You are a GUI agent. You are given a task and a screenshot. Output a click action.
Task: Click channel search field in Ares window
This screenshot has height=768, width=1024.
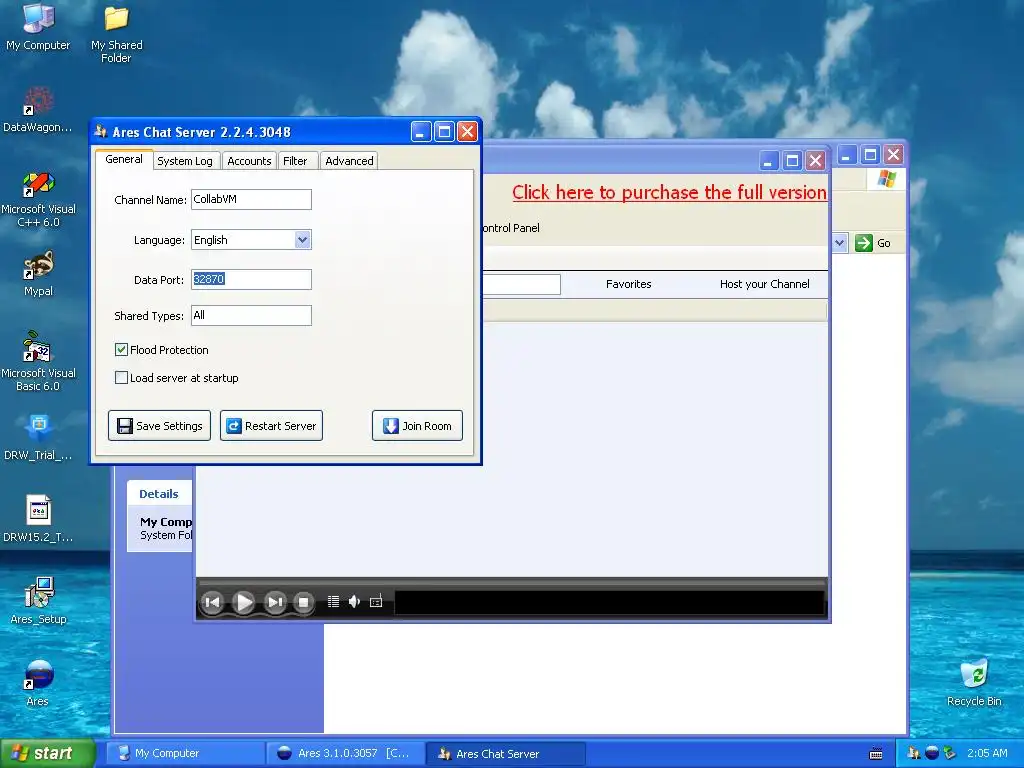521,284
